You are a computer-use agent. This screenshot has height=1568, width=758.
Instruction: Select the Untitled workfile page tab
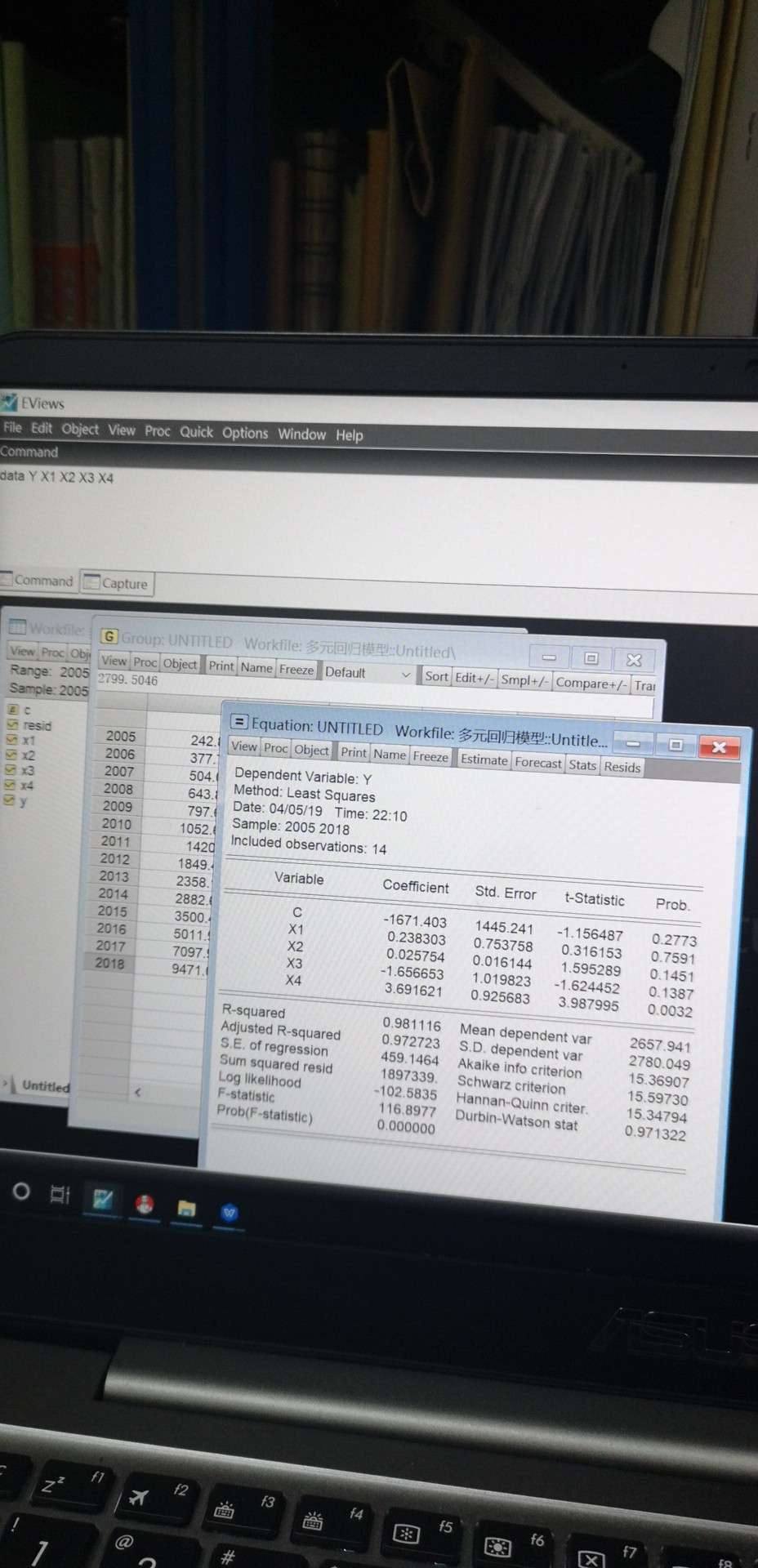[46, 1086]
